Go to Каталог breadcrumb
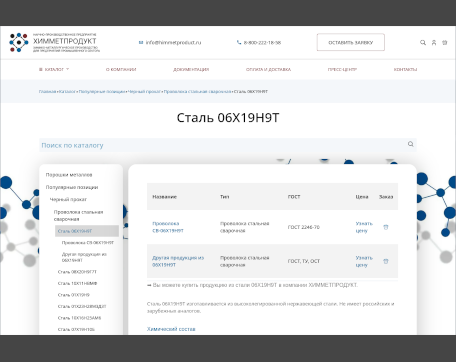Viewport: 456px width, 362px height. [68, 91]
